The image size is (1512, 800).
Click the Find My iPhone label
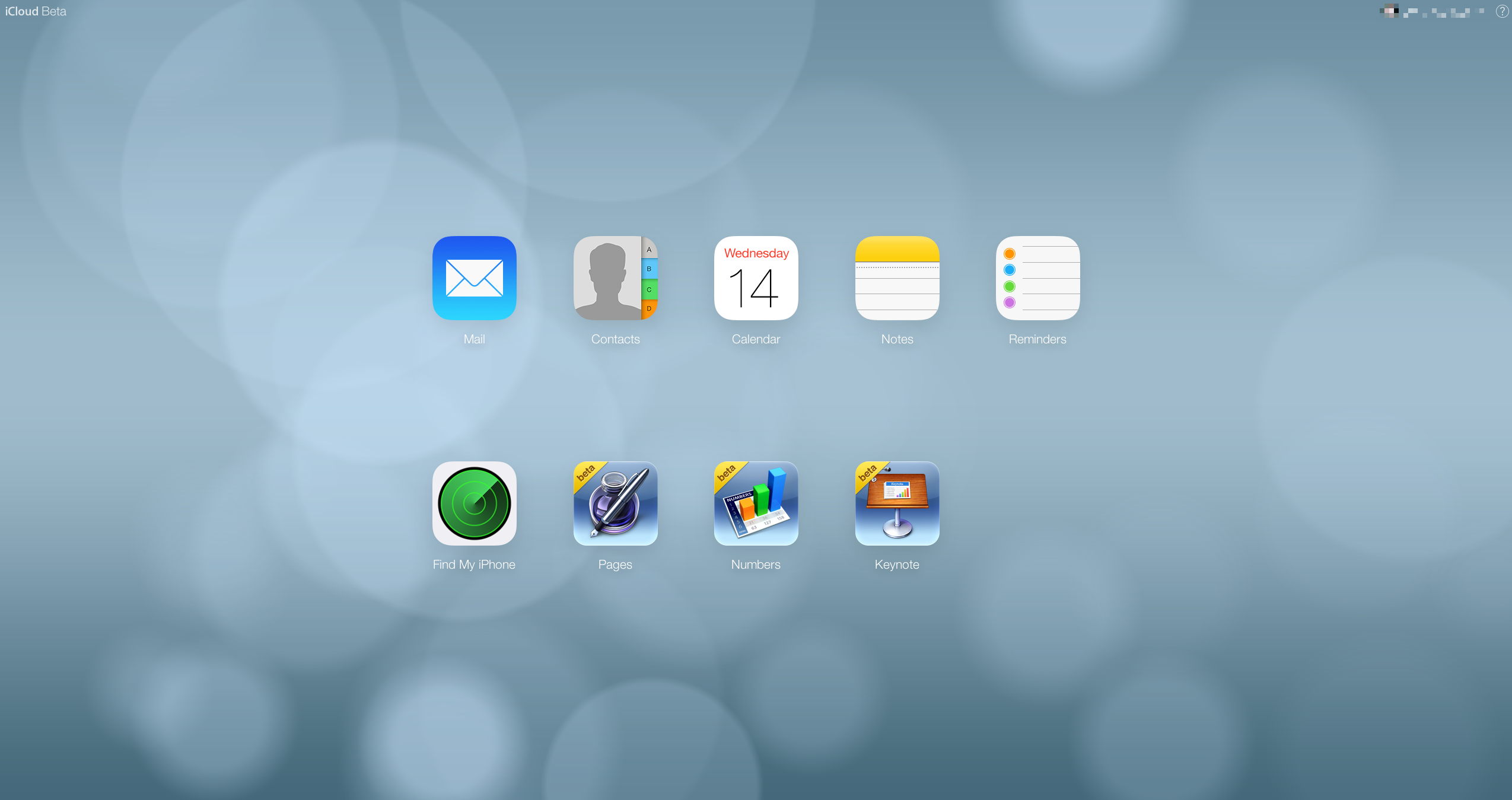point(474,564)
